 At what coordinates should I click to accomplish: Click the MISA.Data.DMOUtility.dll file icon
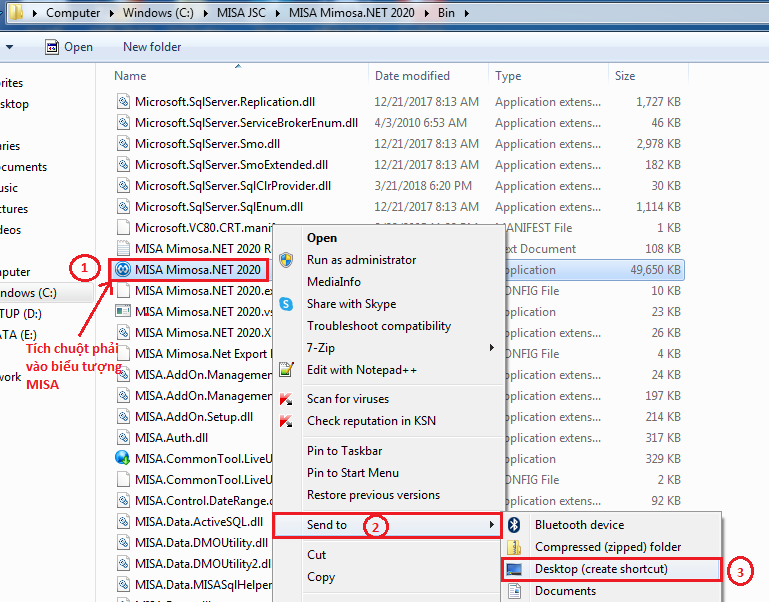pyautogui.click(x=123, y=543)
